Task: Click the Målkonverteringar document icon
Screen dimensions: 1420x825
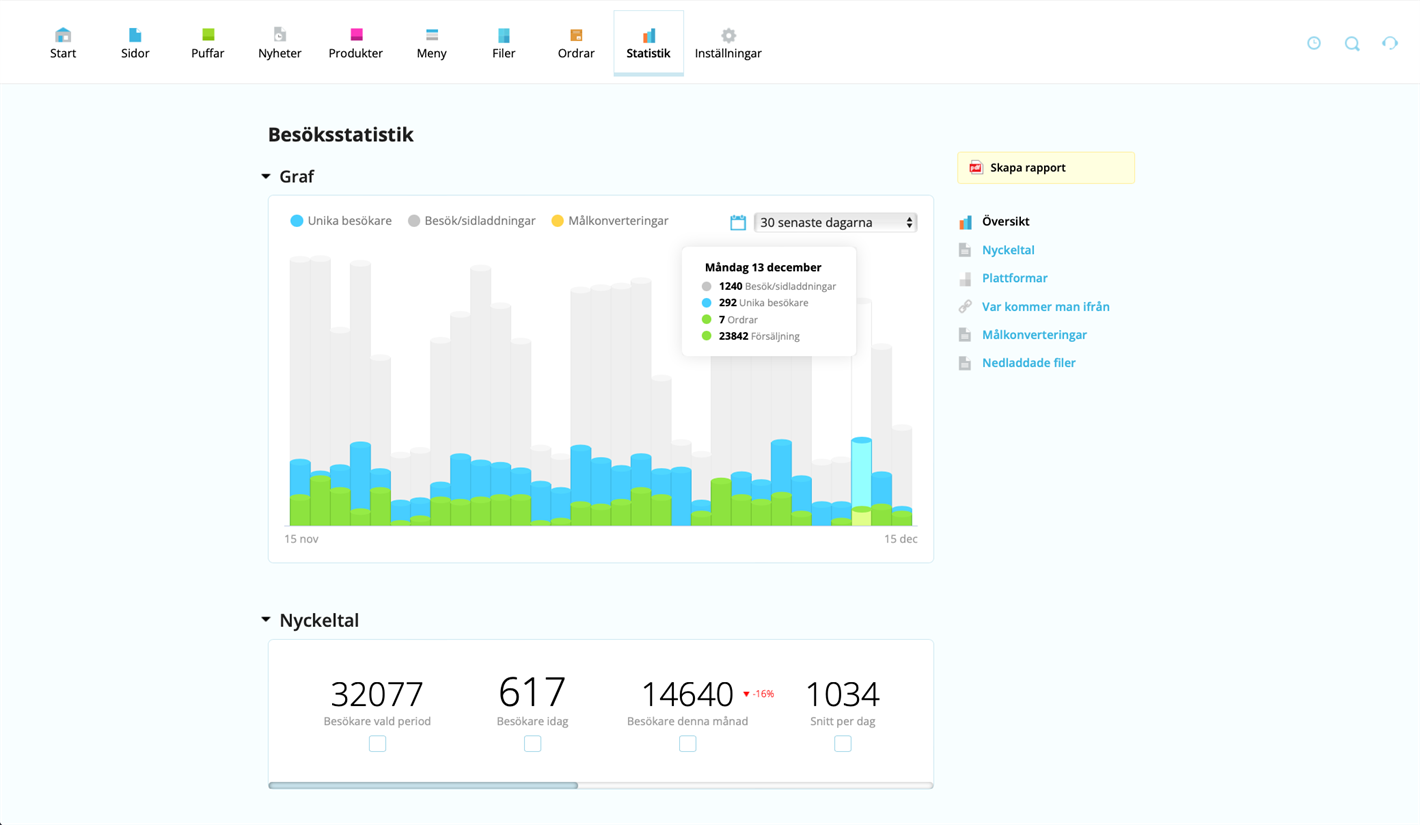Action: (x=965, y=335)
